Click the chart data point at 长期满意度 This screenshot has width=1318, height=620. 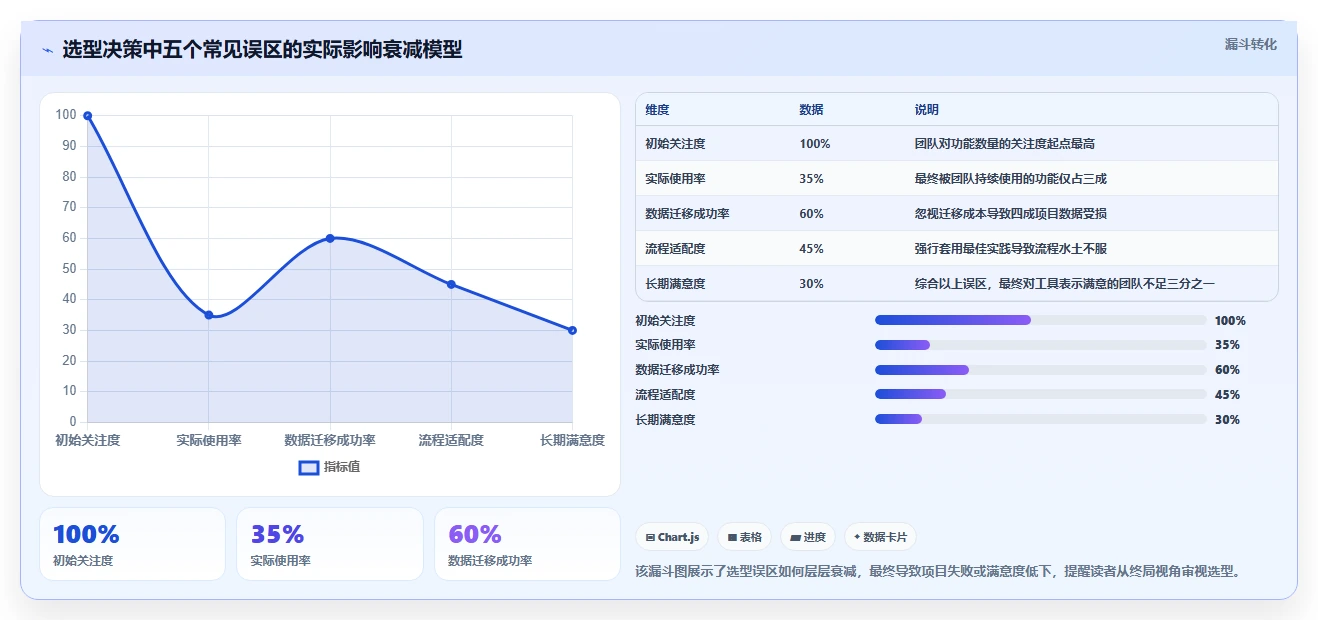pos(572,330)
